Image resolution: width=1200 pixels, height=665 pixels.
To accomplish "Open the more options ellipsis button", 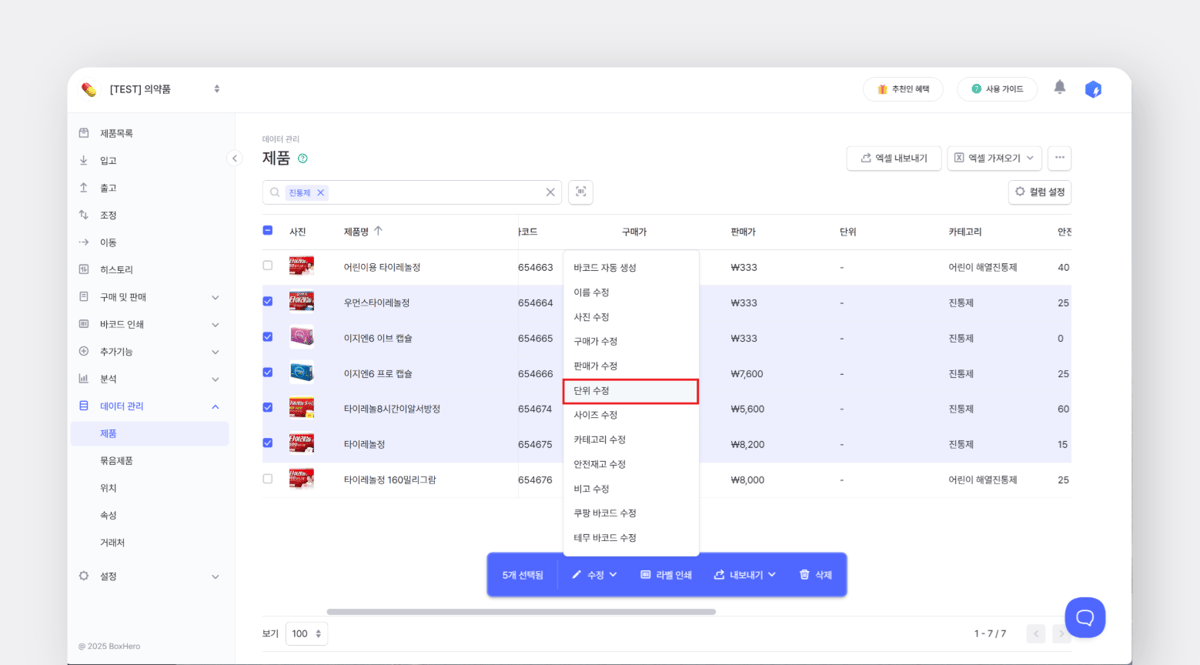I will (1059, 158).
